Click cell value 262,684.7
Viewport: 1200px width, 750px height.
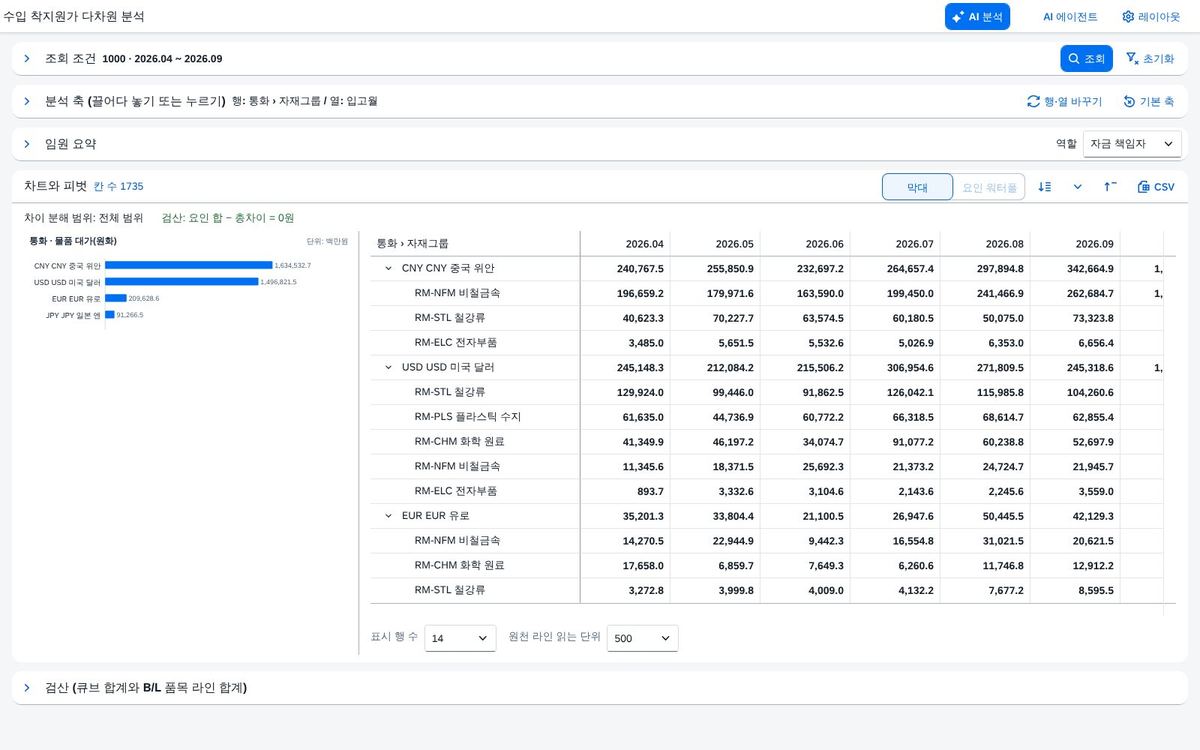[1090, 294]
